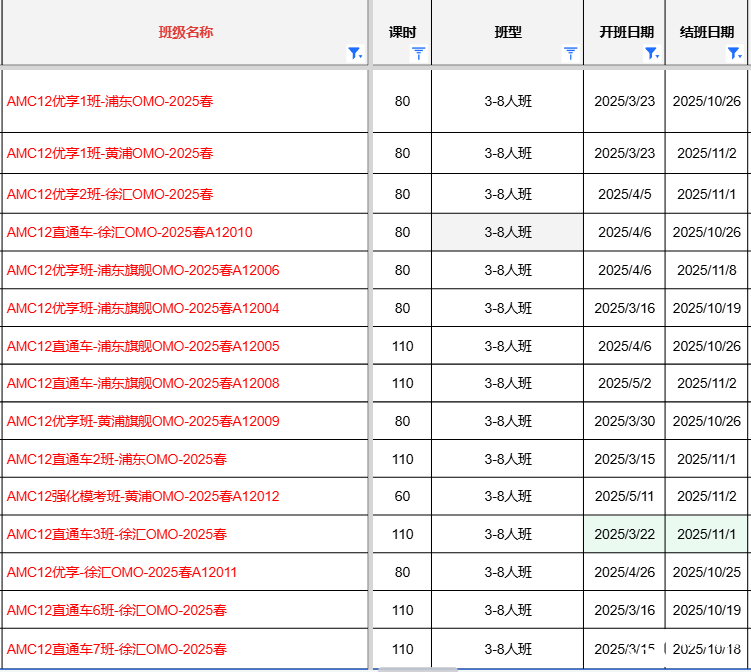Screen dimensions: 751x672
Task: Click AMC12直通车2班-浦东OMO-2025春 cell
Action: point(185,459)
